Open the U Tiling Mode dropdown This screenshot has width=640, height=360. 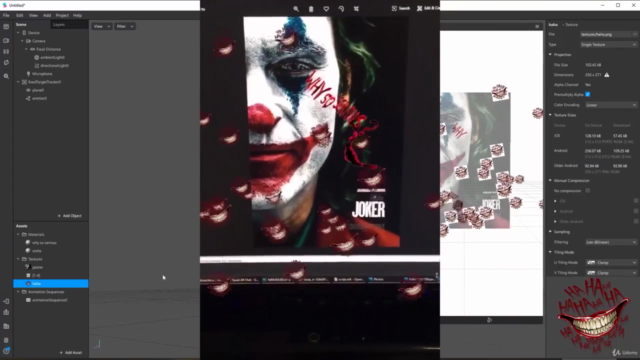pyautogui.click(x=611, y=262)
